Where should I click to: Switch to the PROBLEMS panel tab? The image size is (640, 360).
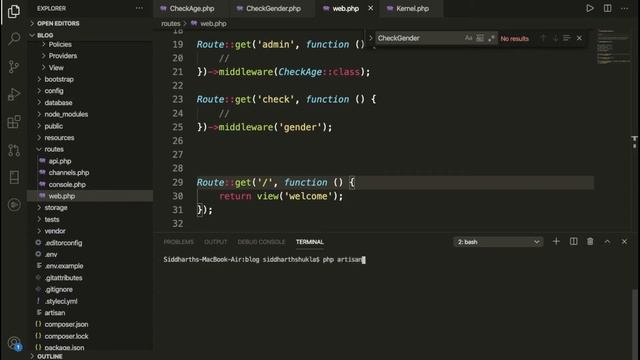click(x=178, y=242)
